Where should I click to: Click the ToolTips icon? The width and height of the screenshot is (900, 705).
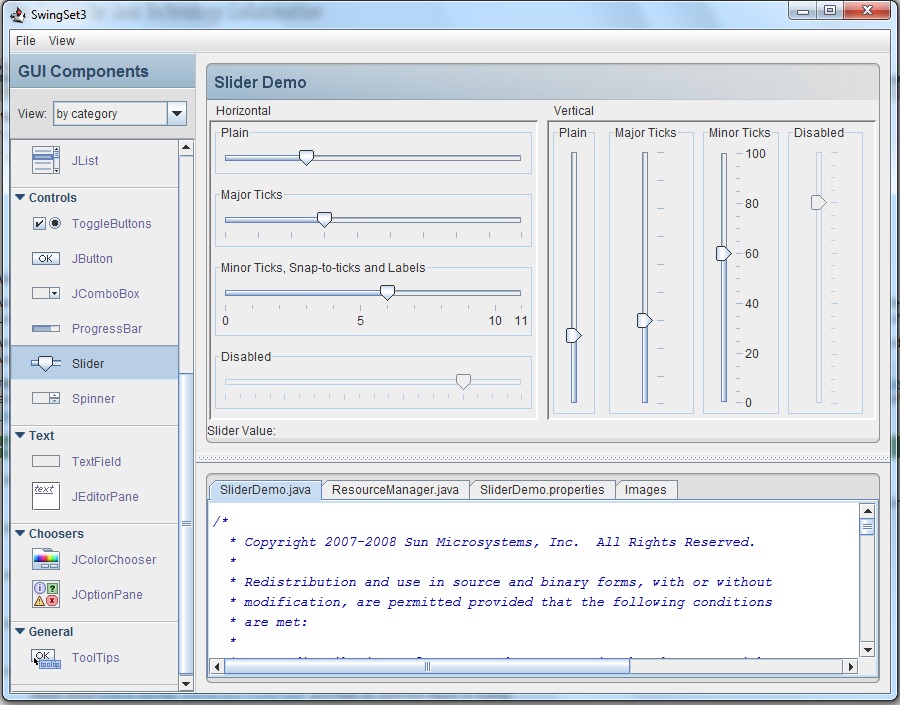(45, 658)
